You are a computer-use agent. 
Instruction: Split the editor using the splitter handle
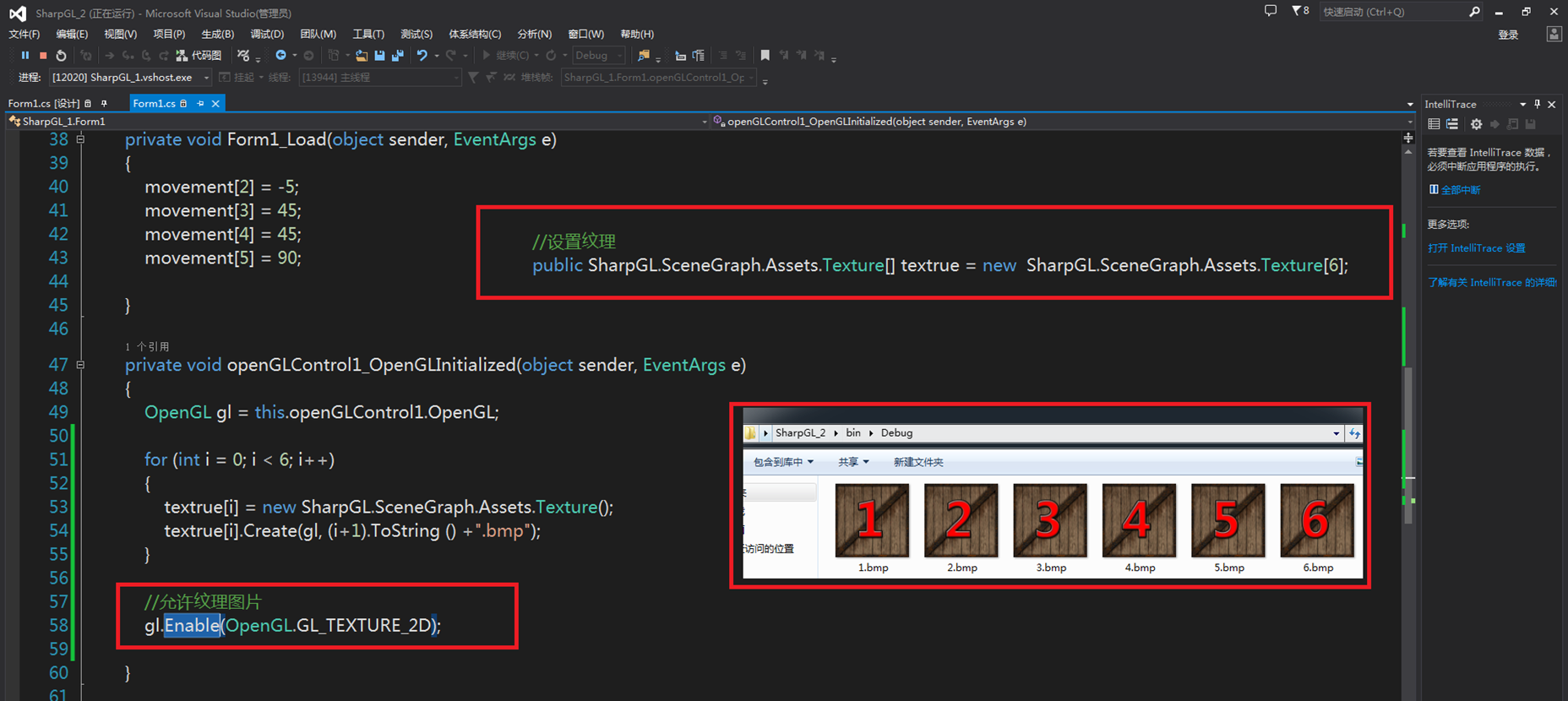point(1407,138)
